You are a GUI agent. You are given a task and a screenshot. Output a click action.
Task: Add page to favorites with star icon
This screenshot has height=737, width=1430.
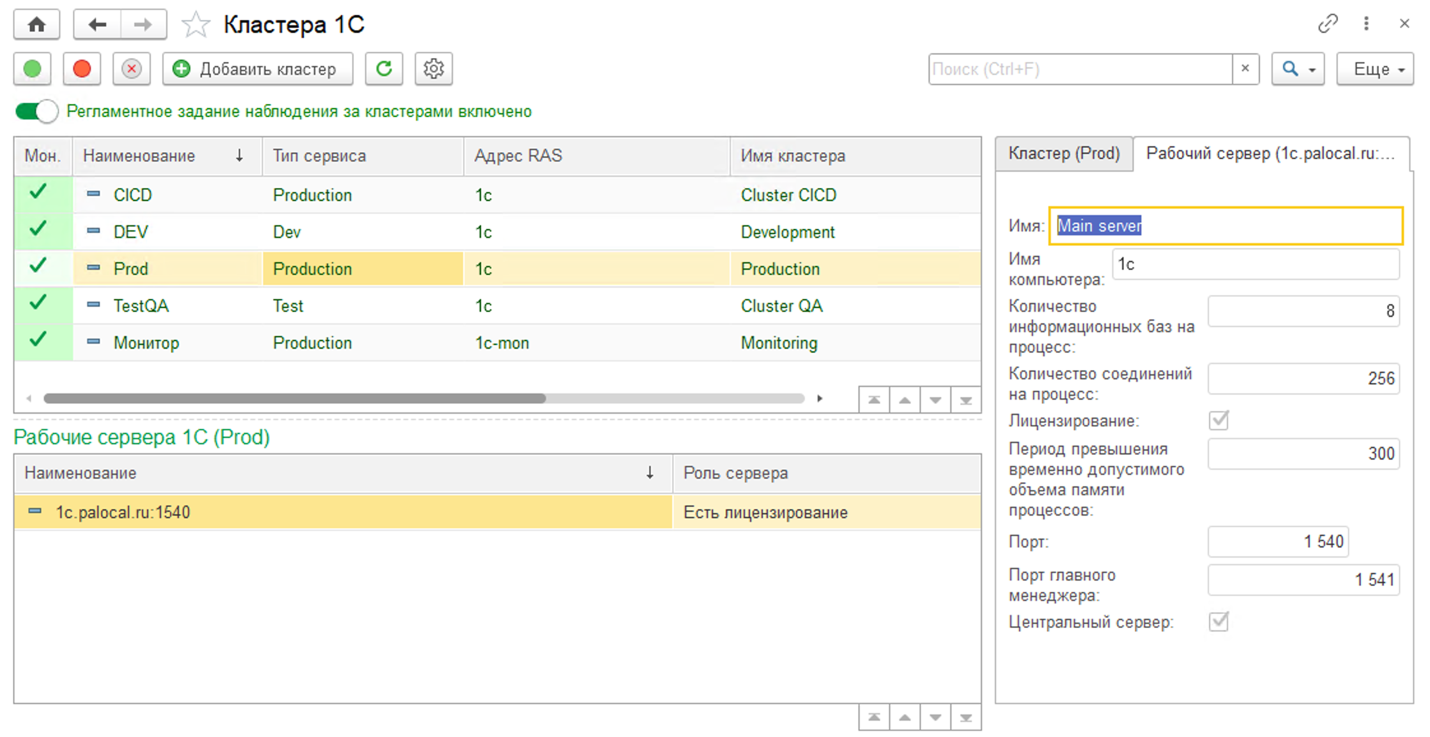pyautogui.click(x=196, y=25)
